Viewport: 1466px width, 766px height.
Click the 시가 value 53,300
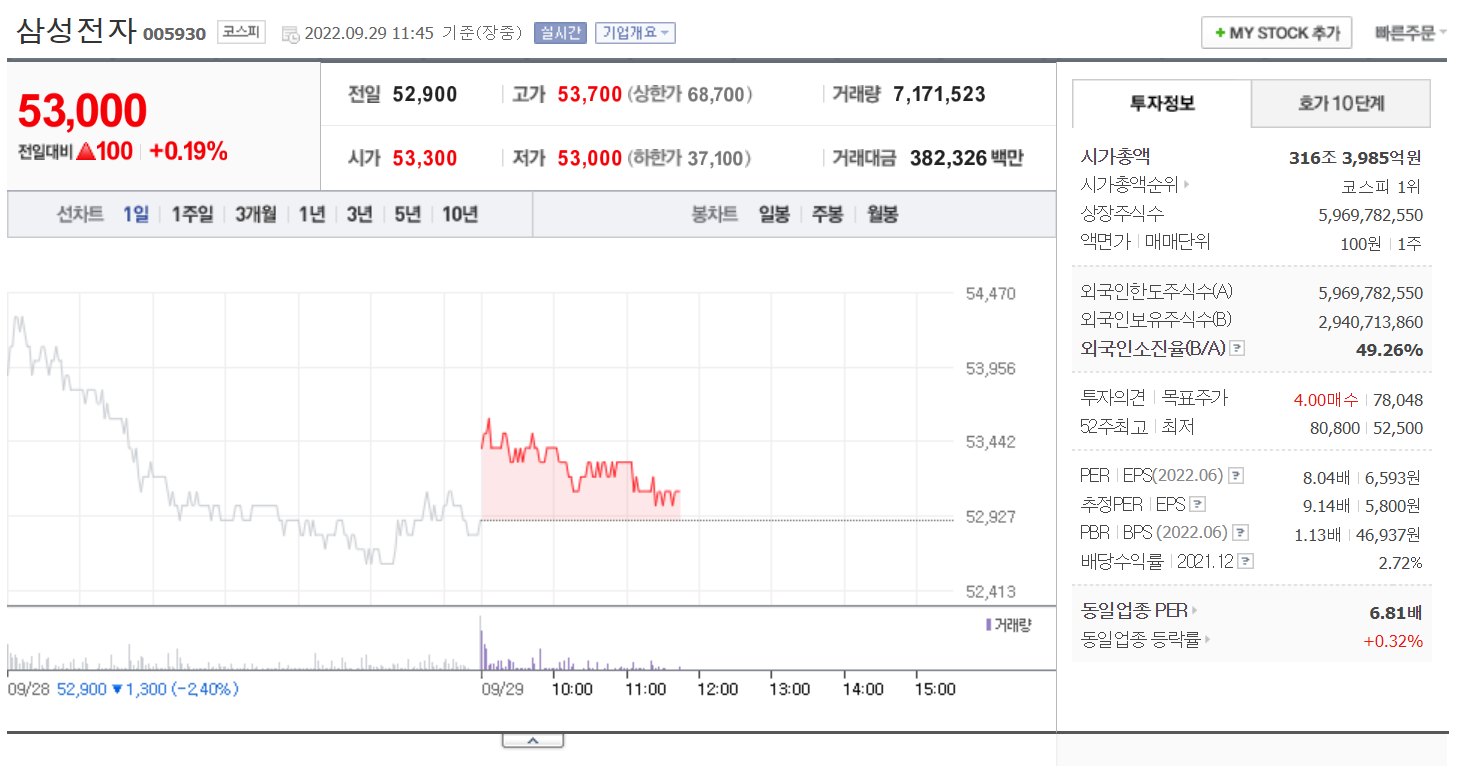tap(425, 158)
